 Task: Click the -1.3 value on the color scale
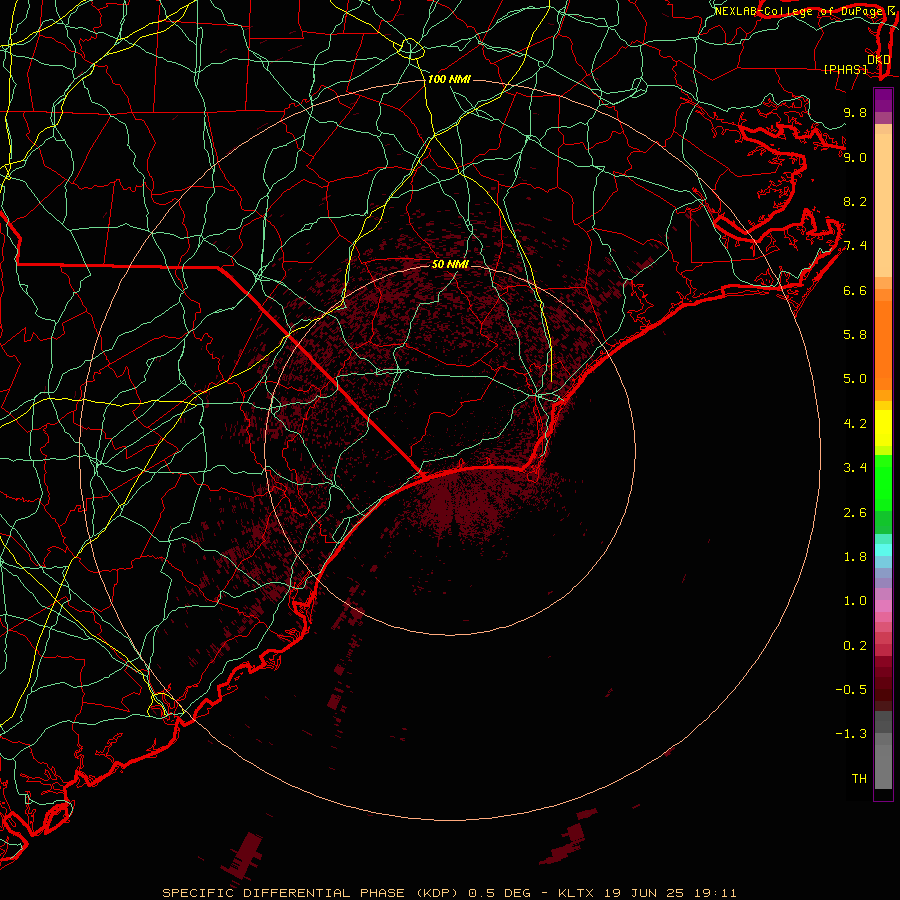pos(851,734)
